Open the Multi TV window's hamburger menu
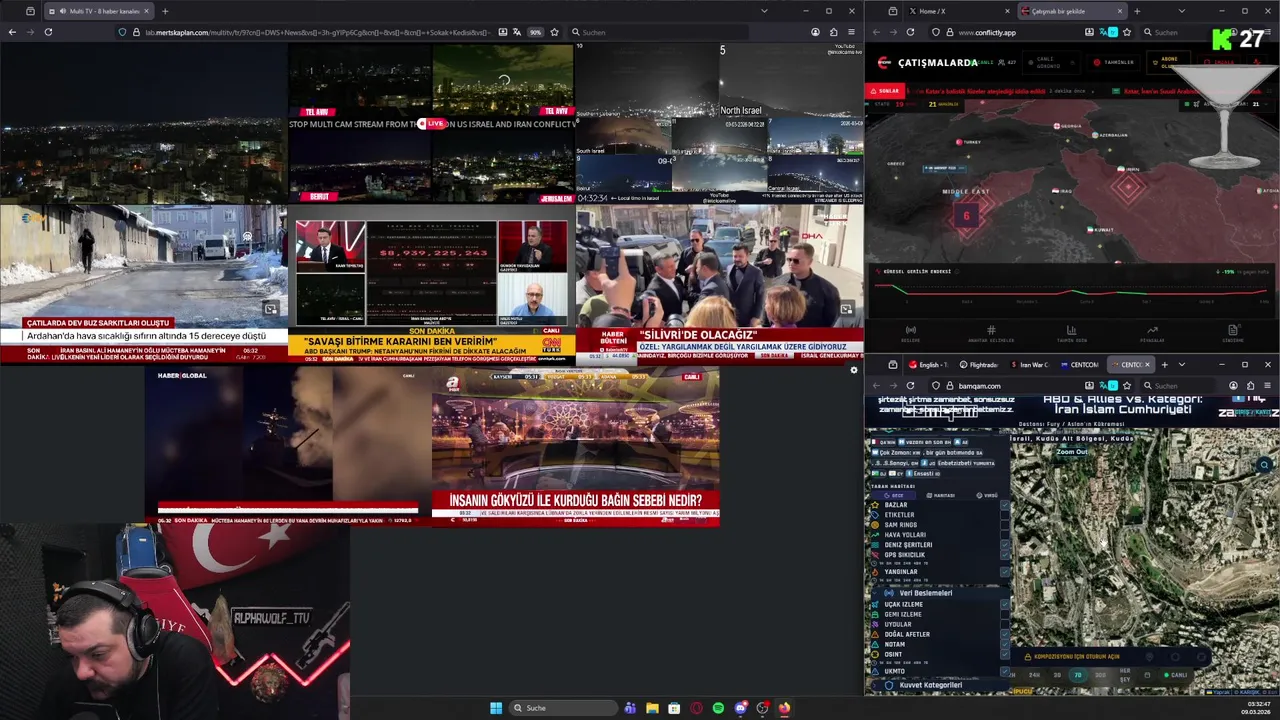 click(853, 32)
